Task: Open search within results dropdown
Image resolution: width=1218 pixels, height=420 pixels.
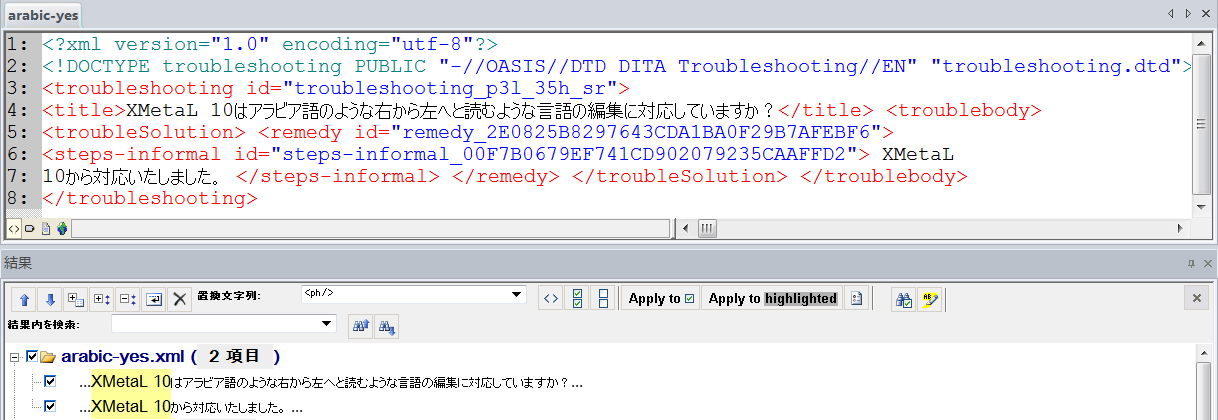Action: [327, 324]
